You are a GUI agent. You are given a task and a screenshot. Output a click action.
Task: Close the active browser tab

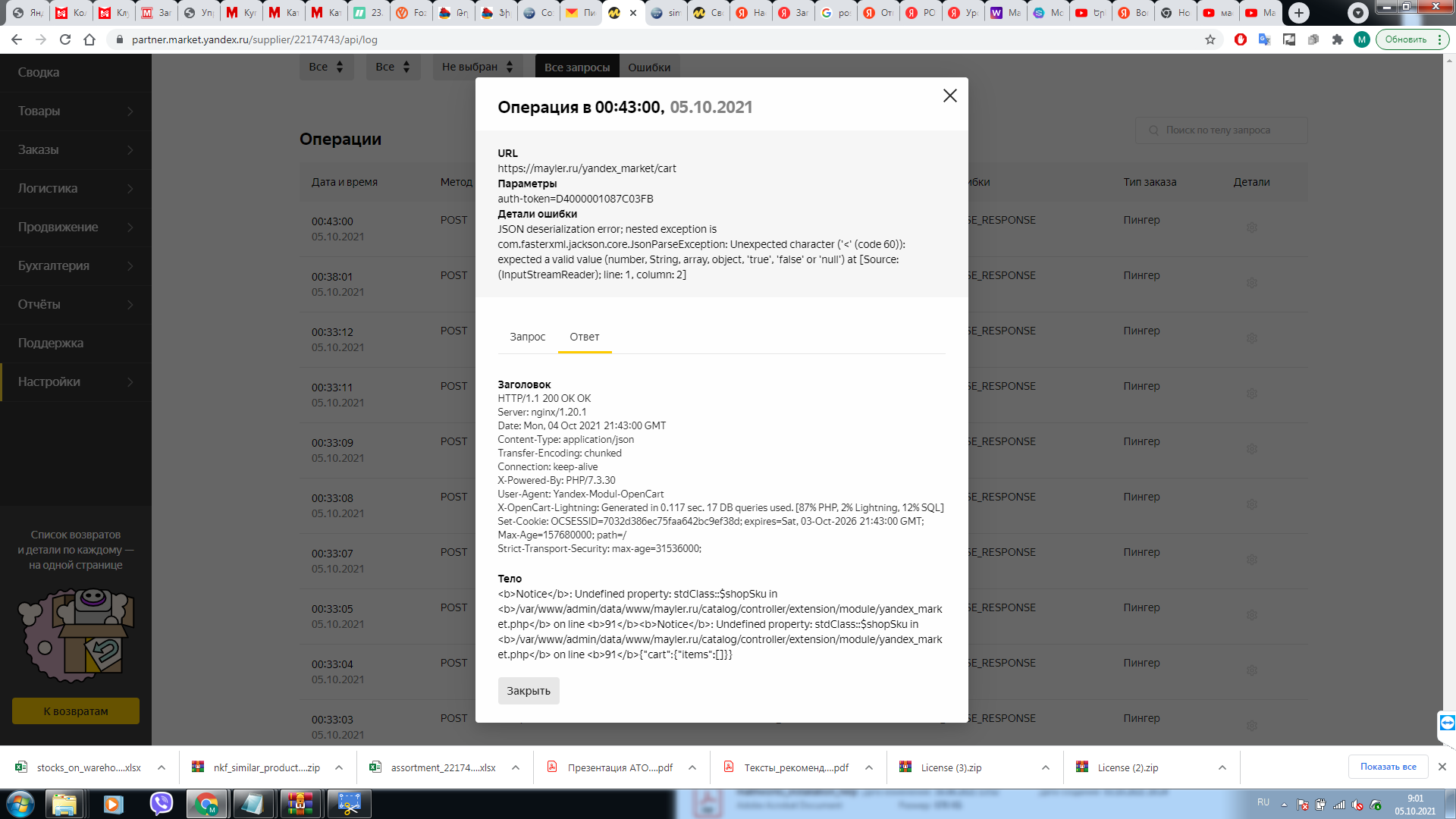coord(633,13)
